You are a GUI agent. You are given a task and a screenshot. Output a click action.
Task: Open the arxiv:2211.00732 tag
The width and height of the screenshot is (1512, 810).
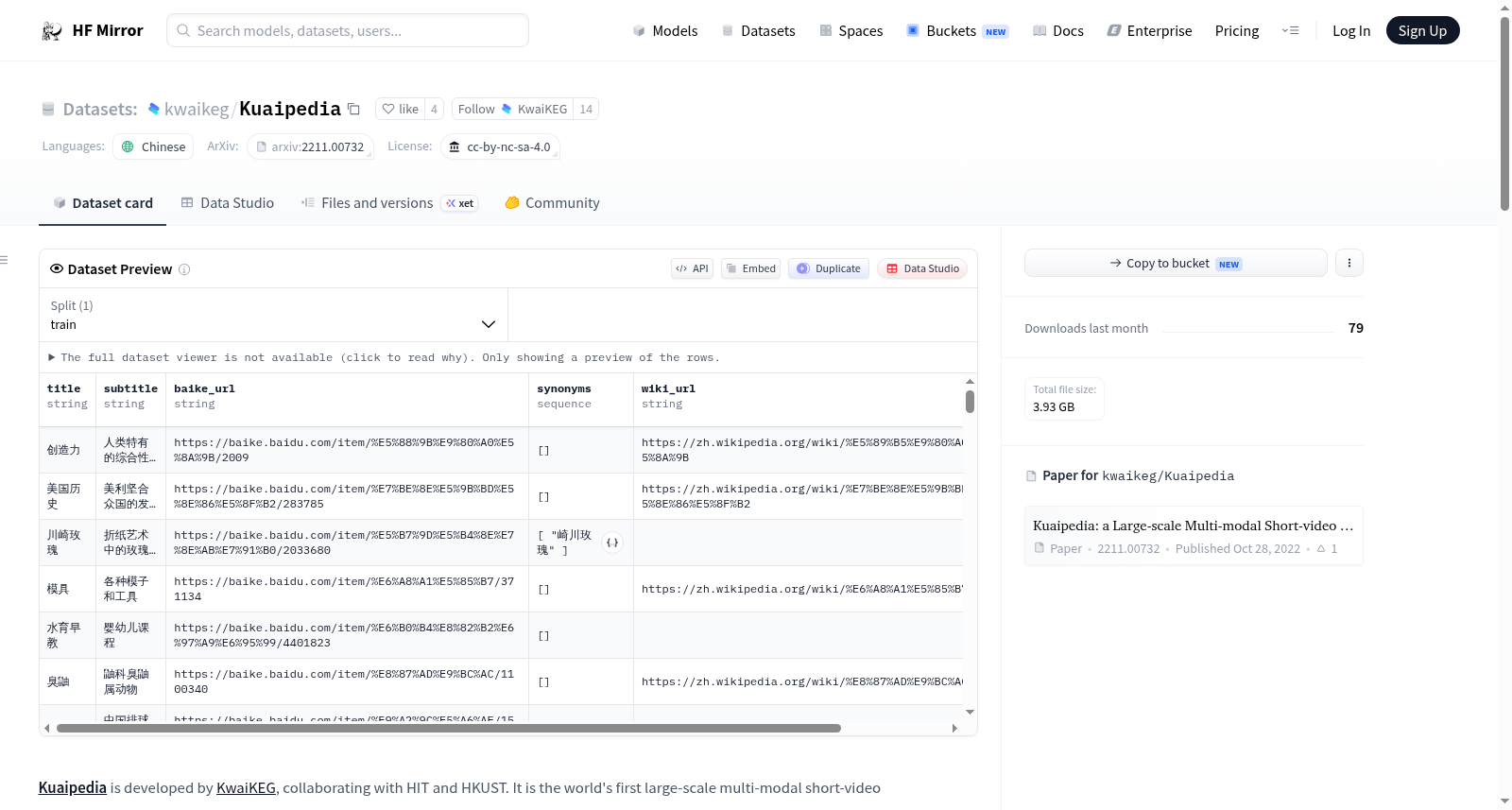tap(310, 146)
